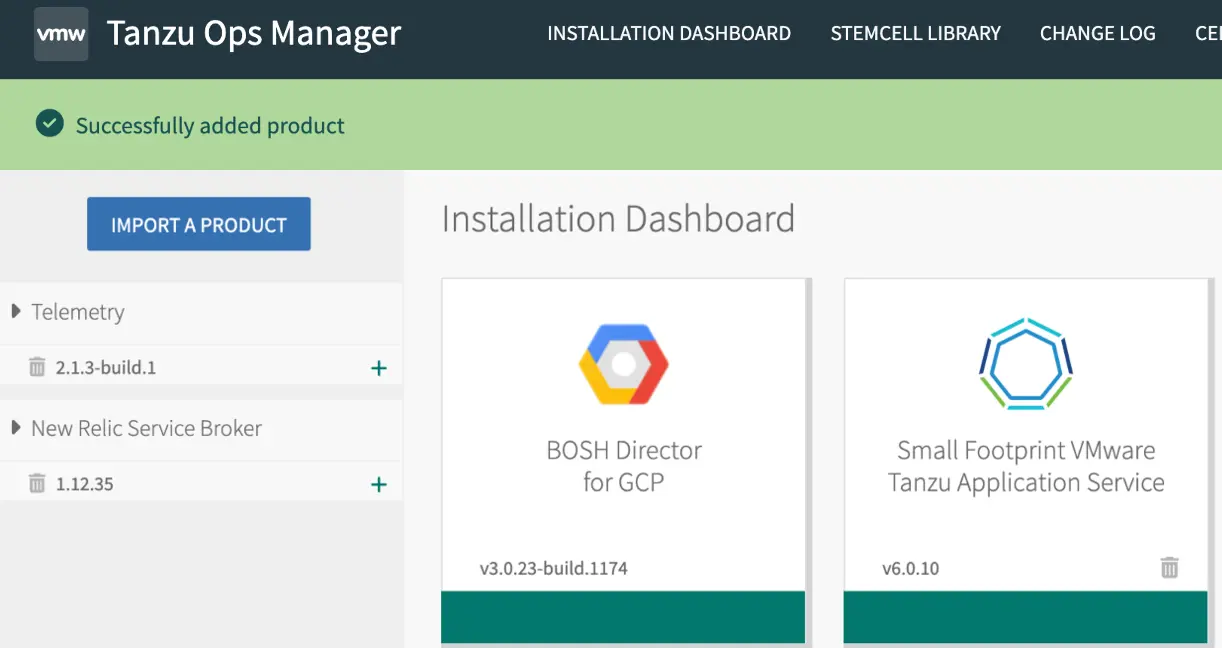Viewport: 1222px width, 648px height.
Task: Click the green status bar on BOSH tile
Action: (623, 617)
